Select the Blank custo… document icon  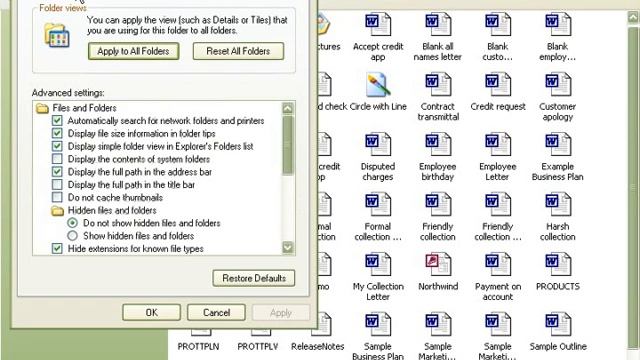(x=498, y=24)
